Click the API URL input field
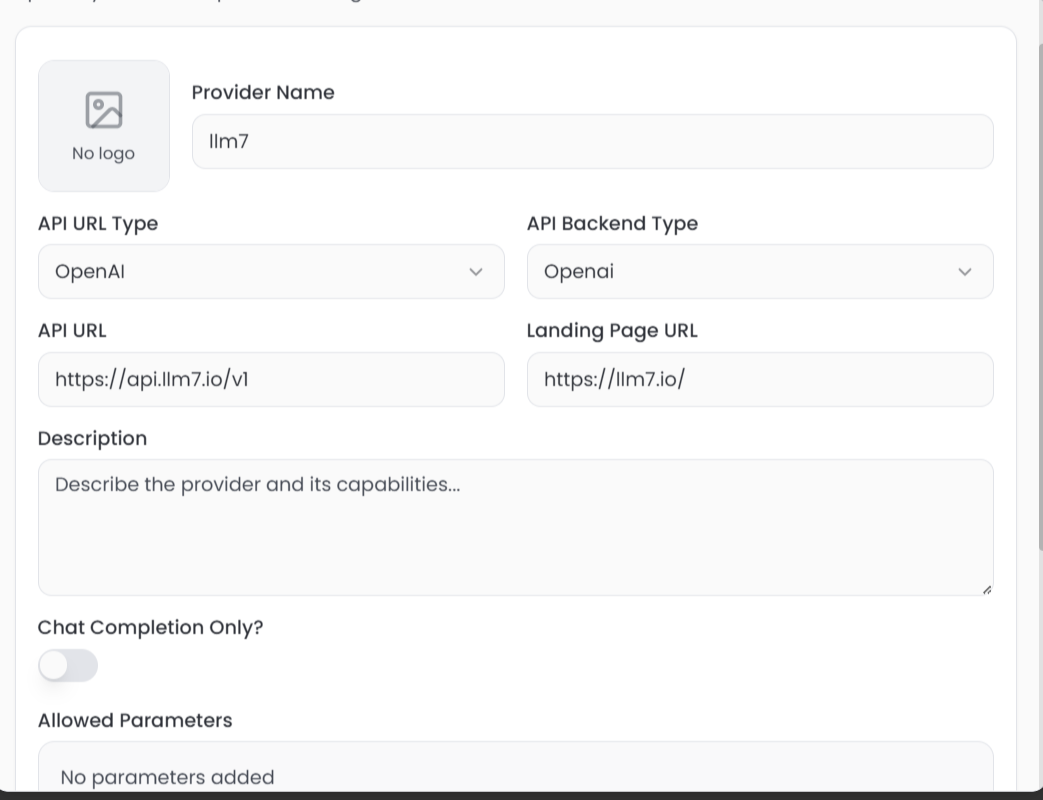The width and height of the screenshot is (1043, 800). (x=271, y=380)
